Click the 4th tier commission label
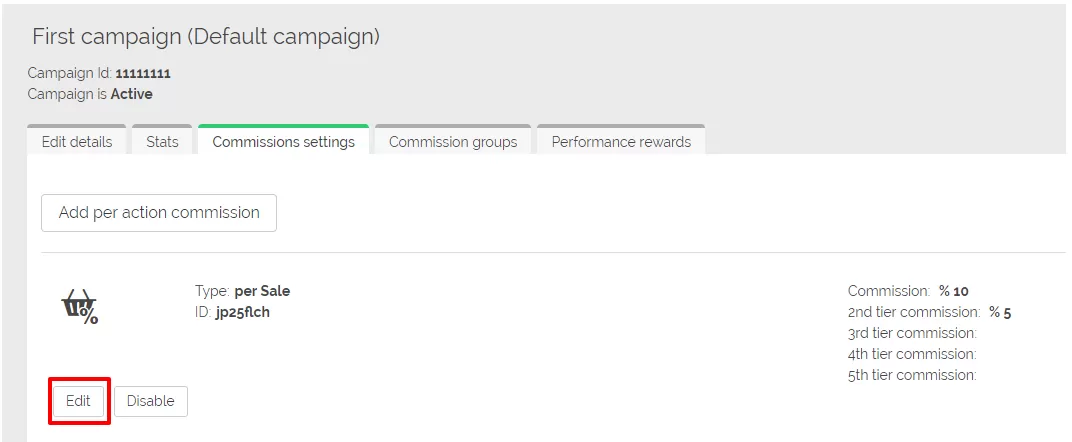The height and width of the screenshot is (442, 1072). point(911,354)
